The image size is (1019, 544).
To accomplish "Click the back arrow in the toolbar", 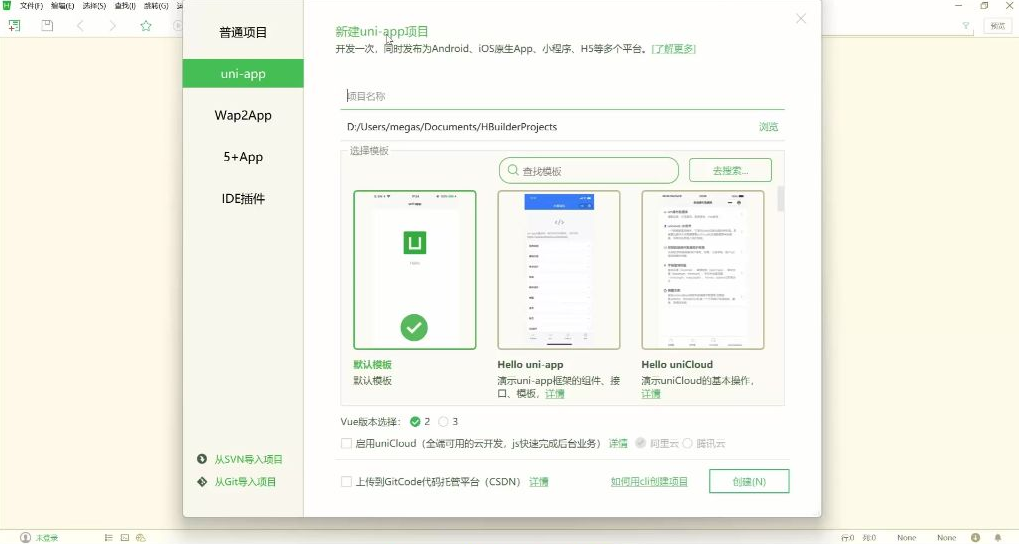I will [x=80, y=25].
